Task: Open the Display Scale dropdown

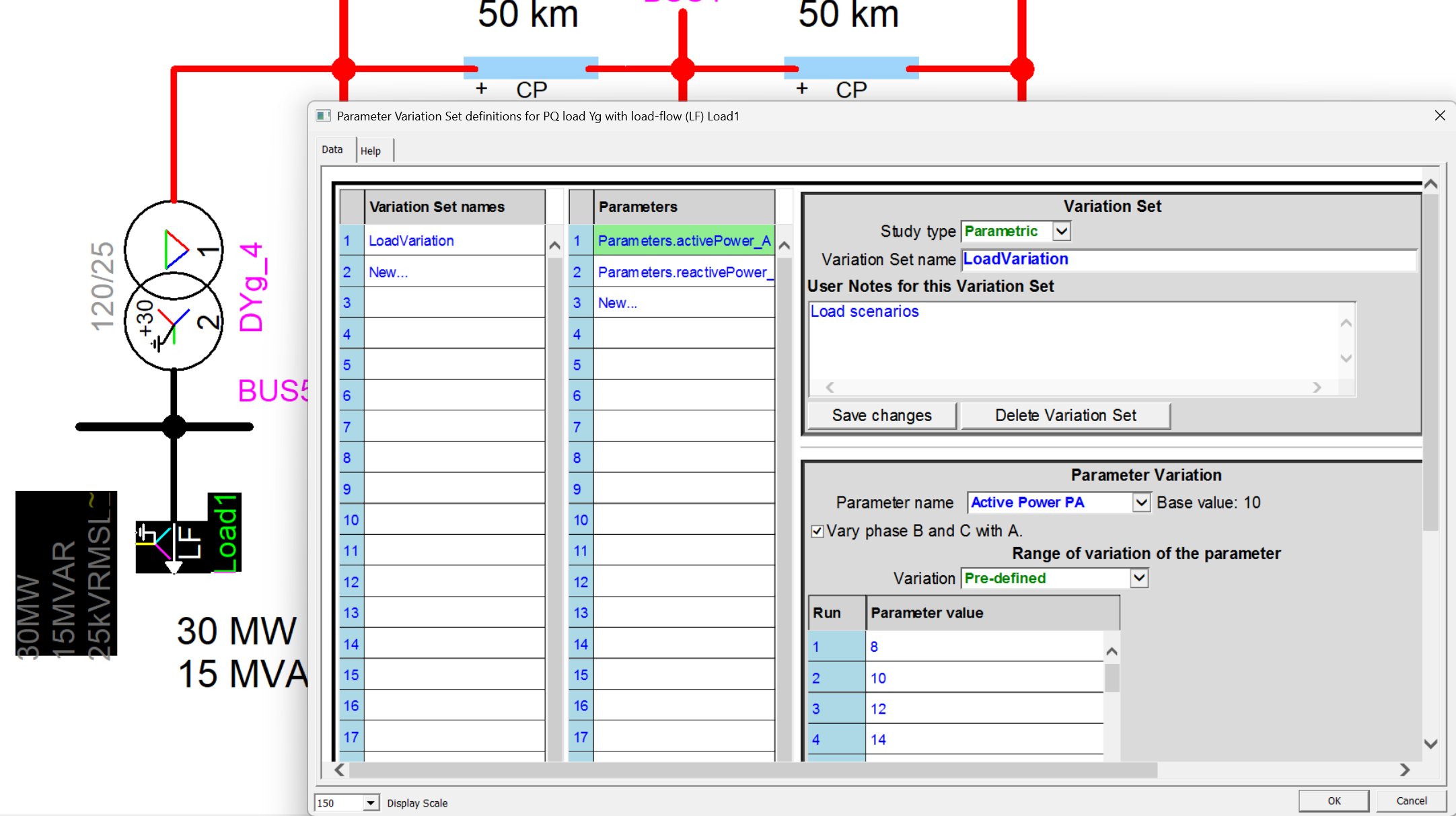Action: click(x=370, y=802)
